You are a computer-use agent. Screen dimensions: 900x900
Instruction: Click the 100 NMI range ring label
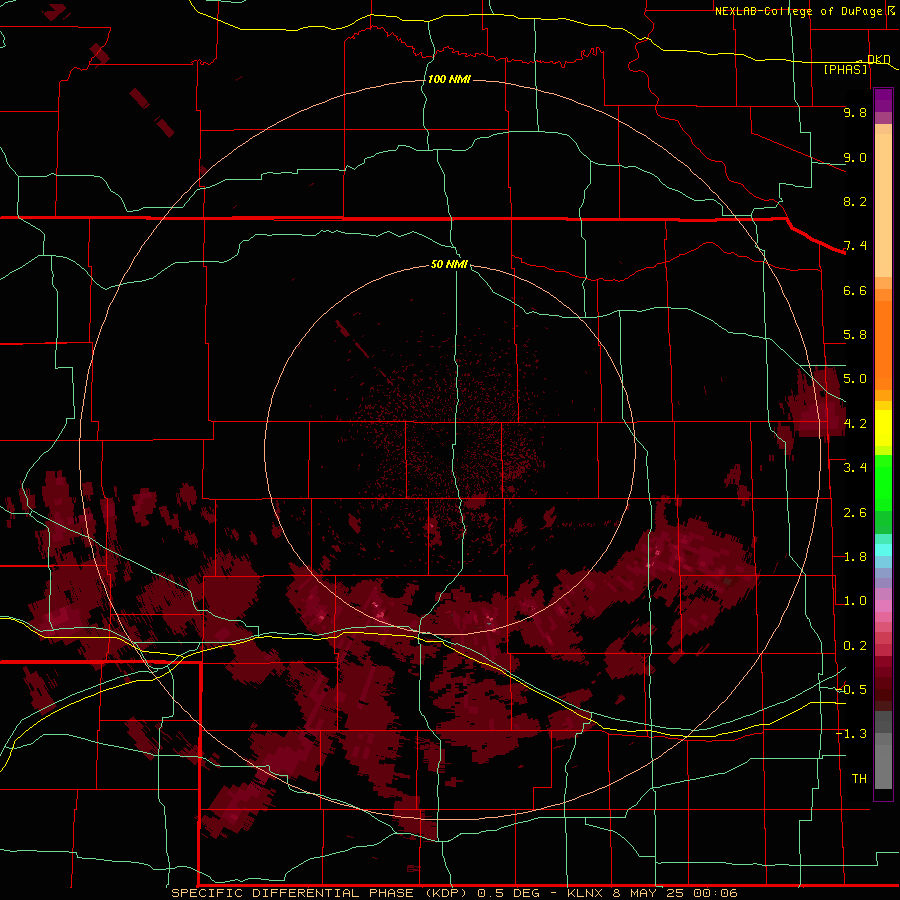(449, 79)
